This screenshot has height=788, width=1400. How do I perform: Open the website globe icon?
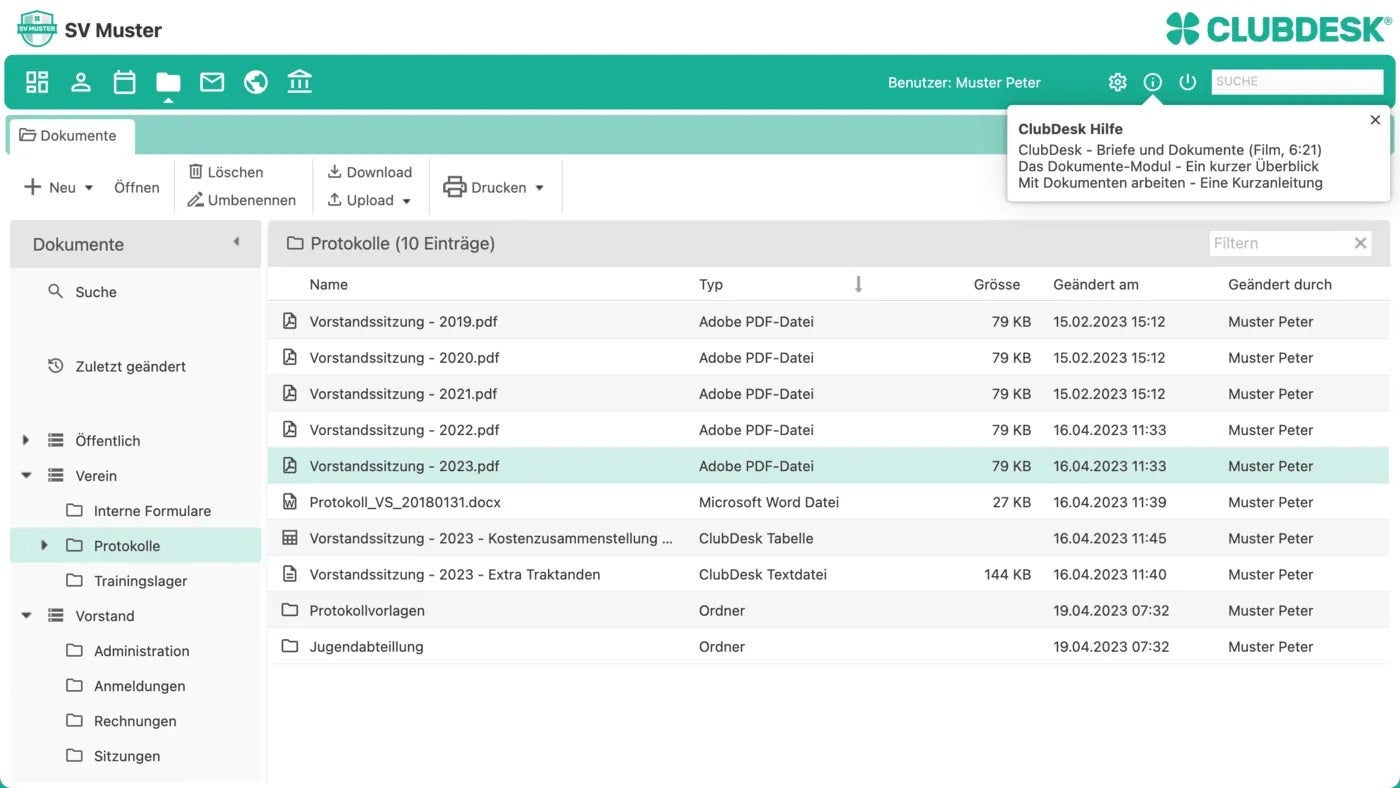[256, 82]
